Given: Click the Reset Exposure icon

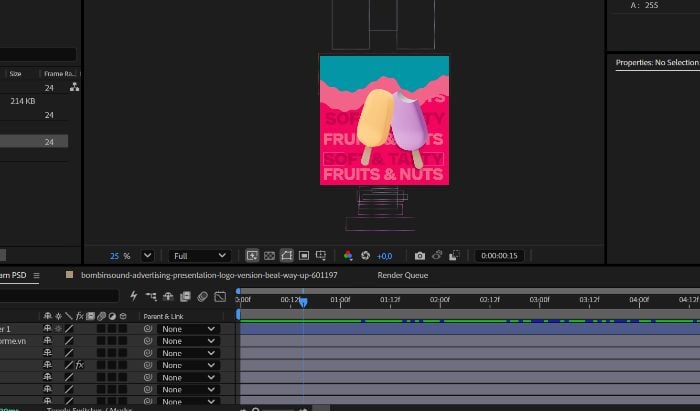Looking at the screenshot, I should (x=365, y=256).
